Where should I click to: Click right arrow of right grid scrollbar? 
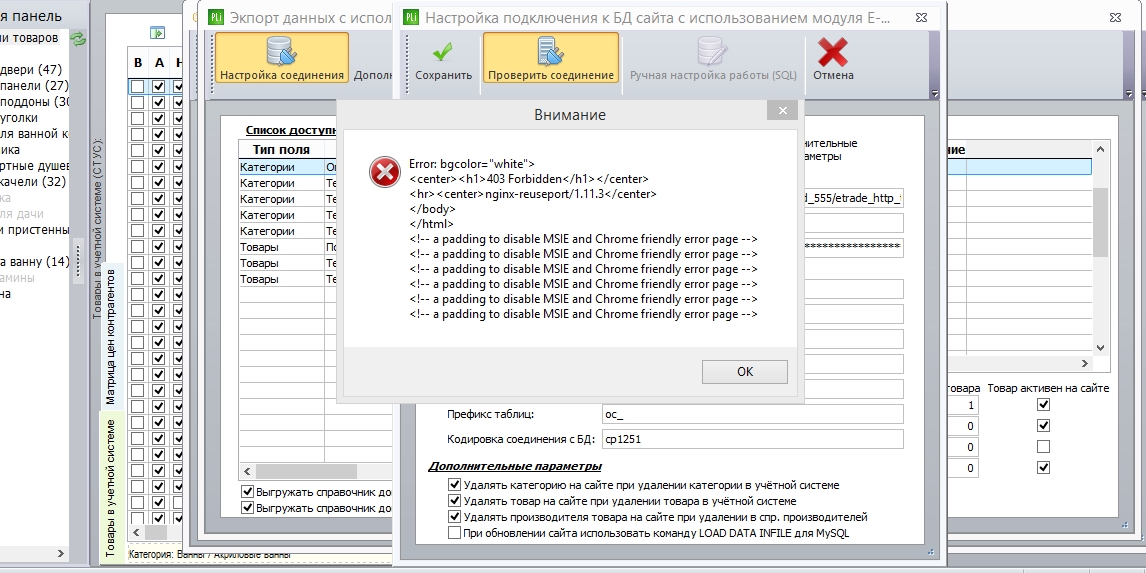tap(1085, 363)
